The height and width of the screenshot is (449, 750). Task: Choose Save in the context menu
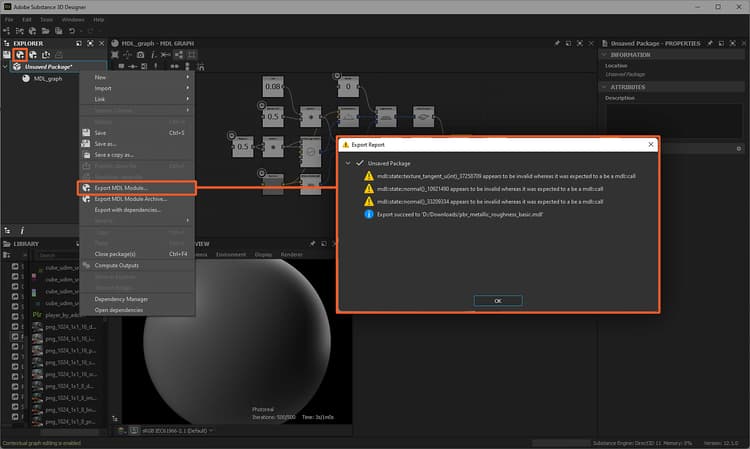click(x=137, y=133)
